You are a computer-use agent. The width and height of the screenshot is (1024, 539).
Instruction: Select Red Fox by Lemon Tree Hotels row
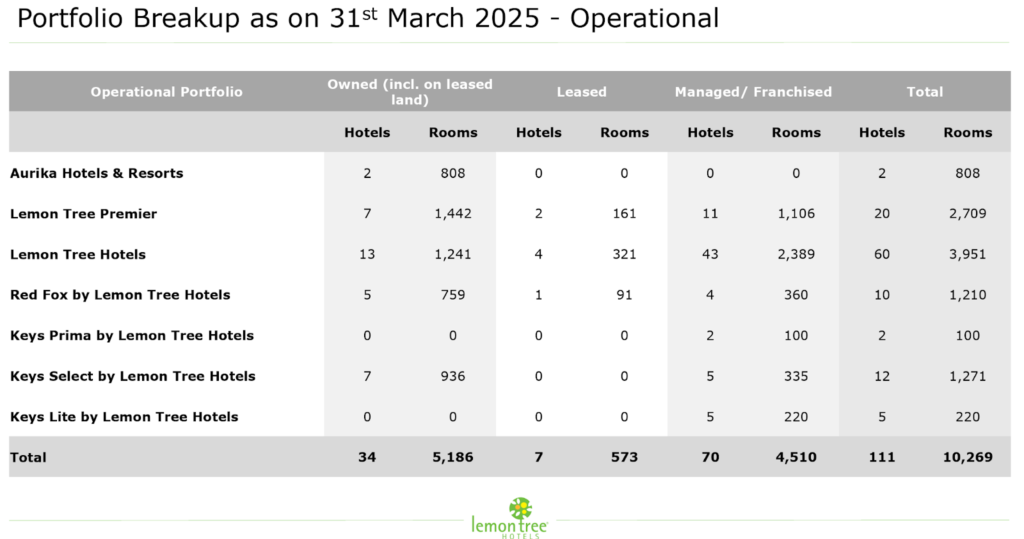tap(120, 295)
